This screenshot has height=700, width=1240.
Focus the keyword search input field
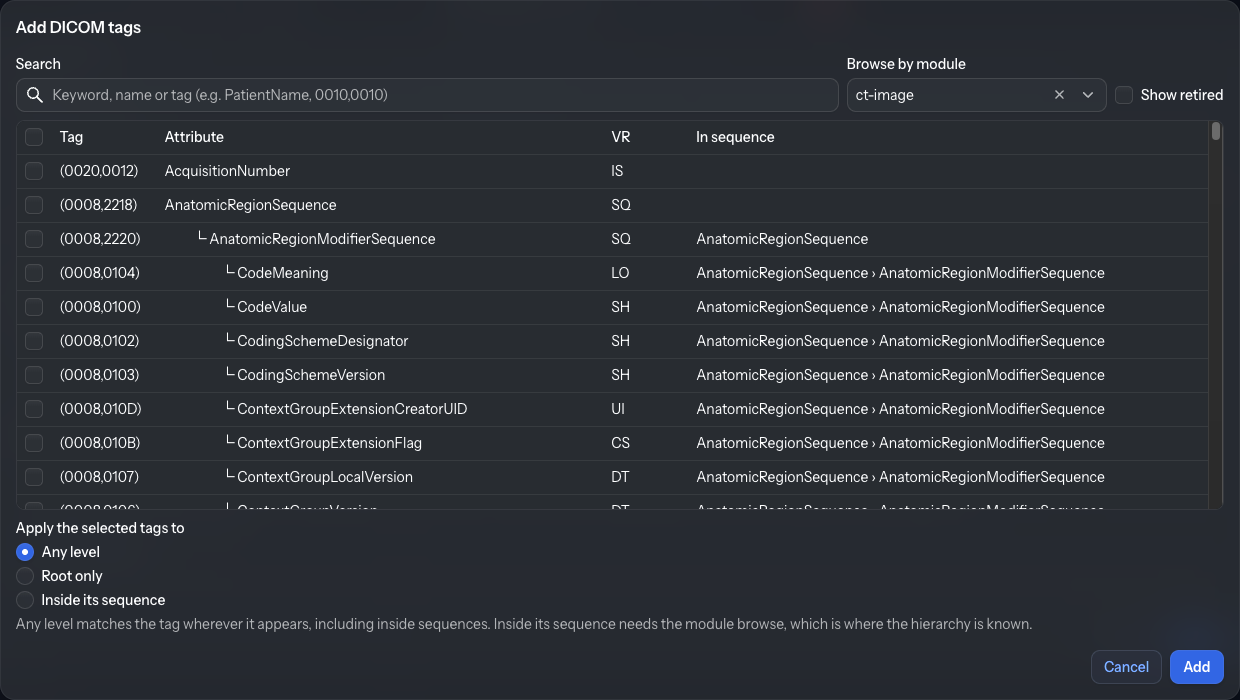click(x=427, y=95)
